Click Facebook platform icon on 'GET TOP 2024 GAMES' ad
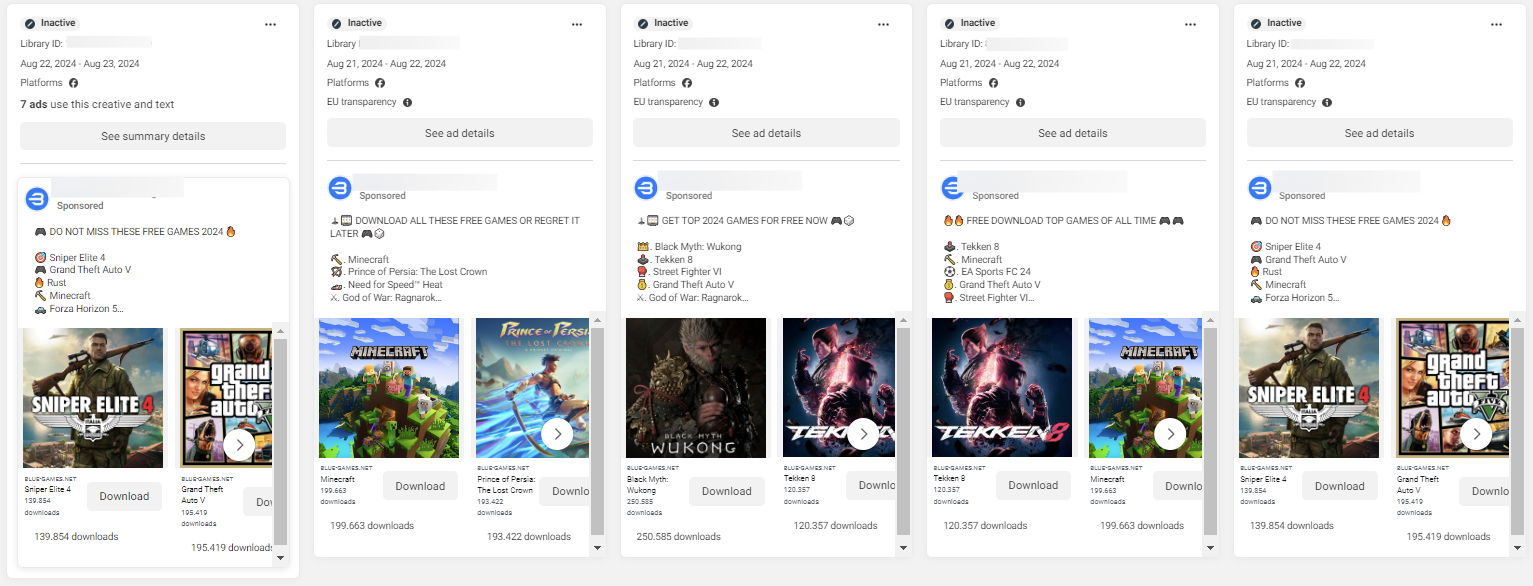1533x586 pixels. (x=686, y=83)
